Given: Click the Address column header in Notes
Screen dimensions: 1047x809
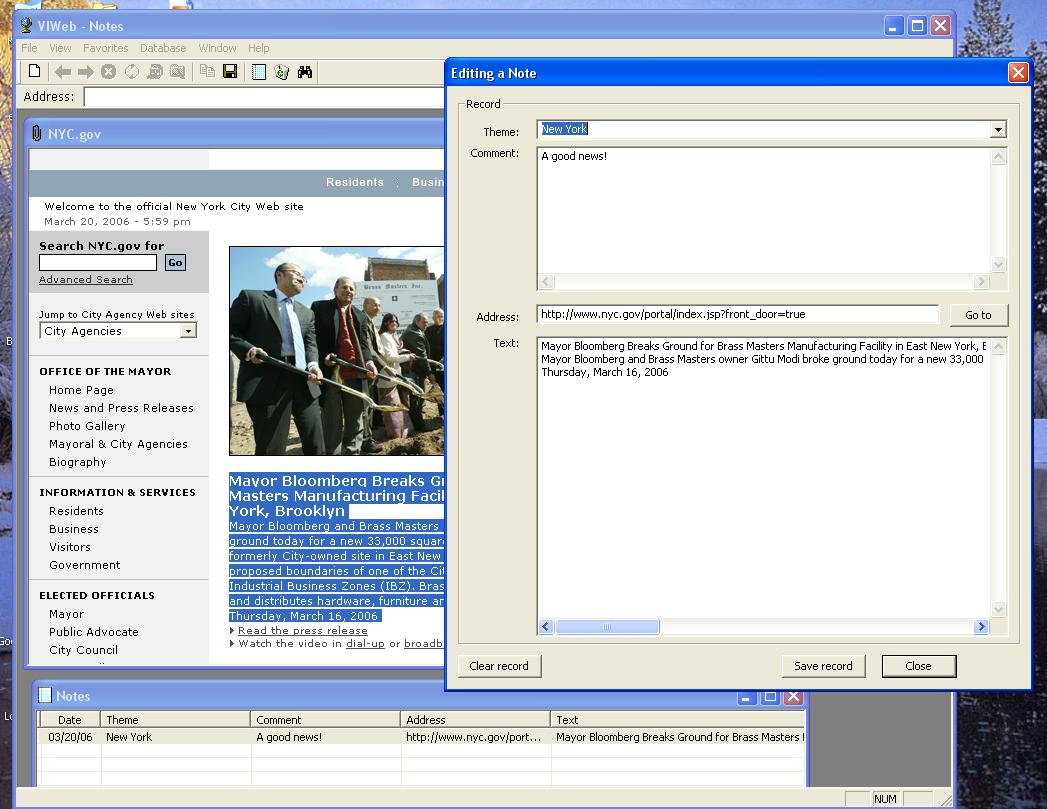Looking at the screenshot, I should [x=475, y=720].
